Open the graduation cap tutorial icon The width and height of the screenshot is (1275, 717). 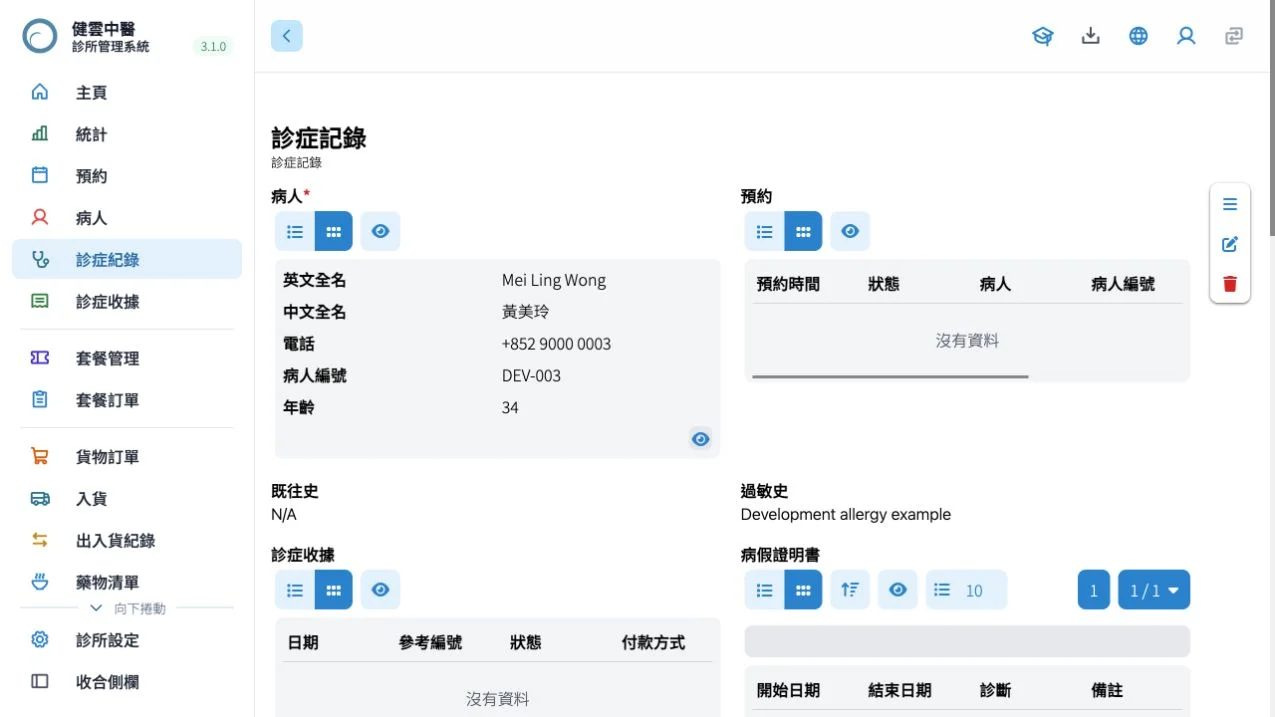[1043, 36]
